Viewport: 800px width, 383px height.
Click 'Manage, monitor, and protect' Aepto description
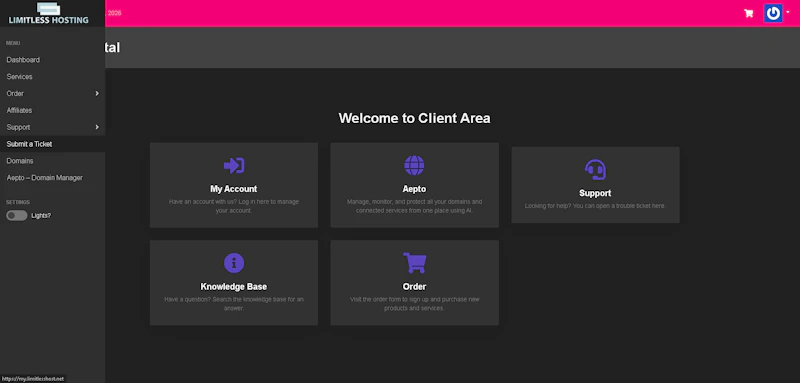click(414, 206)
